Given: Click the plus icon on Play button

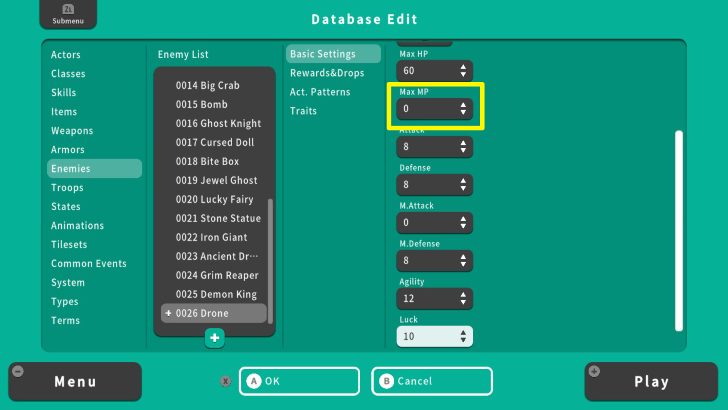Looking at the screenshot, I should click(x=594, y=371).
